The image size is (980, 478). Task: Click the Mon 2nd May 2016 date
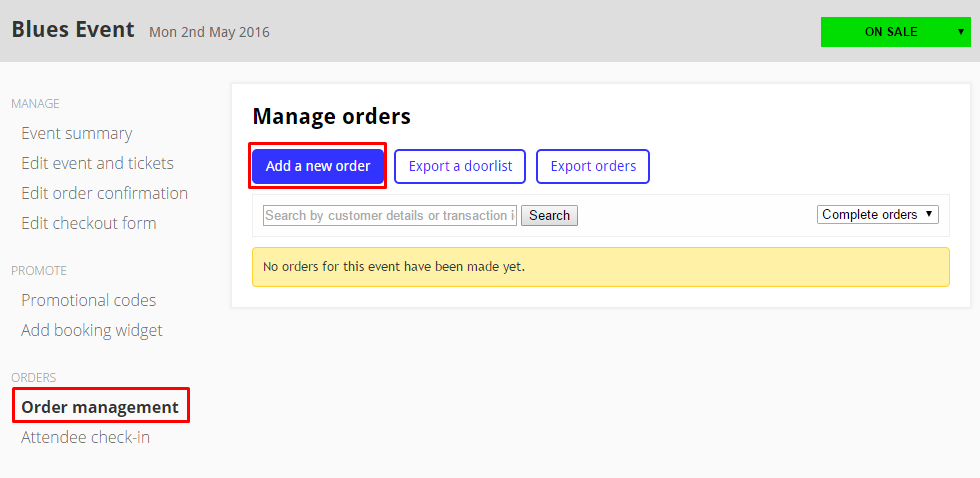209,32
